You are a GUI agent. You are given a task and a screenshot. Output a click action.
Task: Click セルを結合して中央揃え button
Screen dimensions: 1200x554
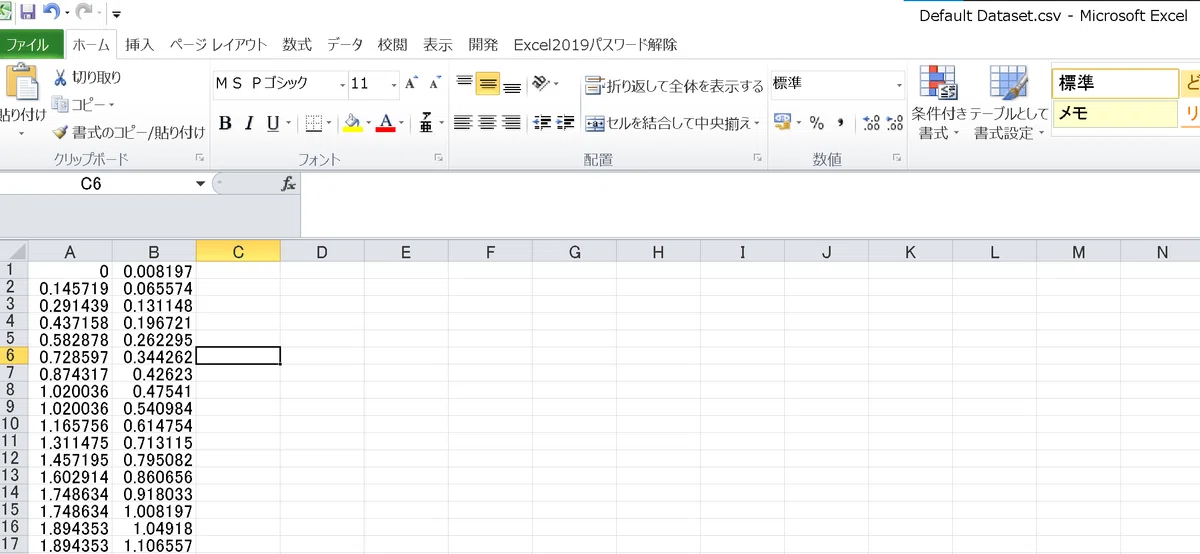671,123
